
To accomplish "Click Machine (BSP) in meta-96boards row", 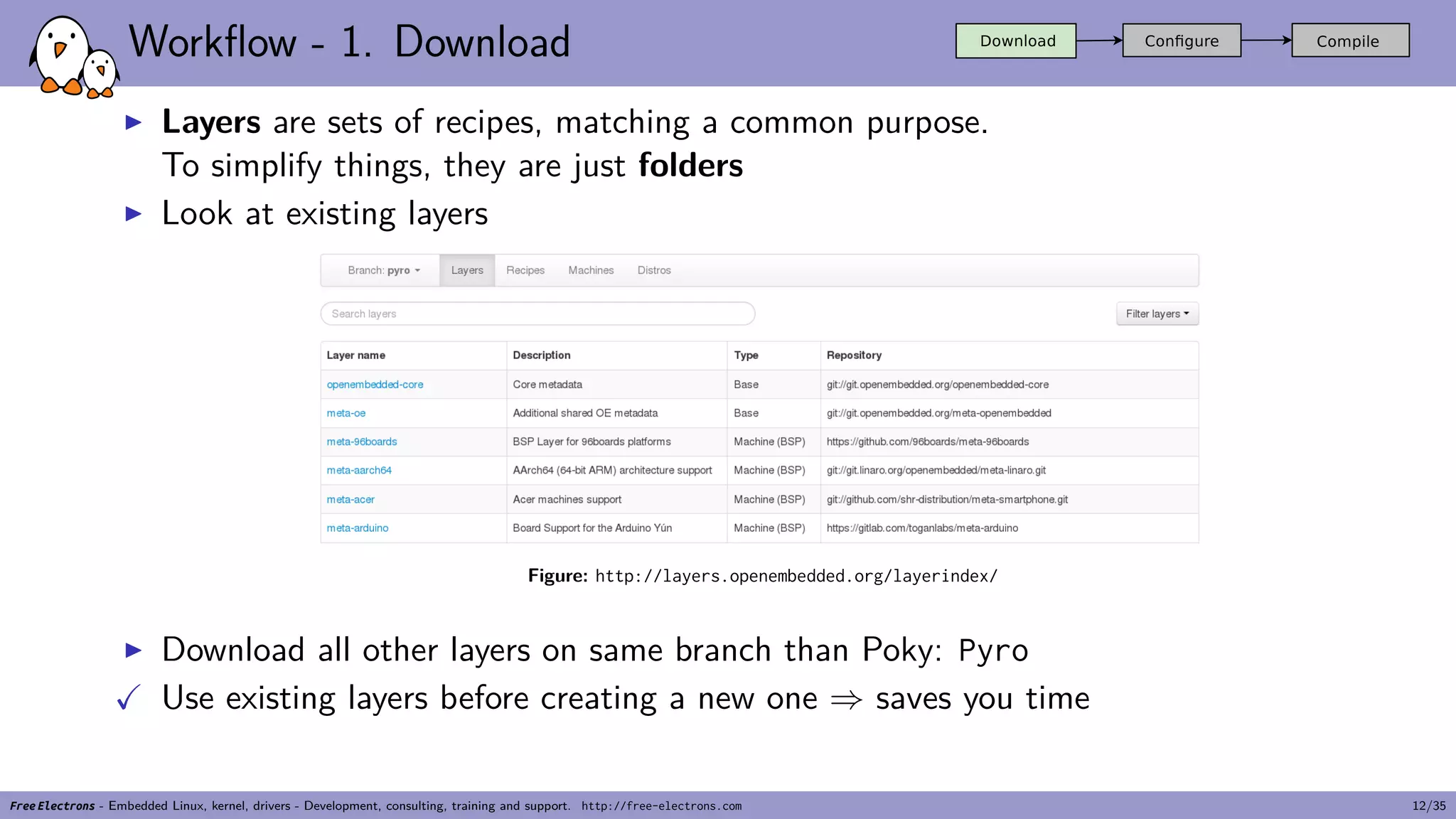I will pos(769,441).
